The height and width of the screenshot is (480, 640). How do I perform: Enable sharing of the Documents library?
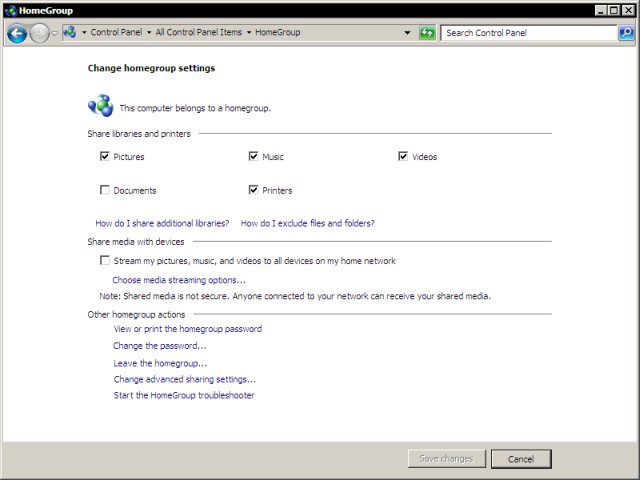[x=105, y=190]
